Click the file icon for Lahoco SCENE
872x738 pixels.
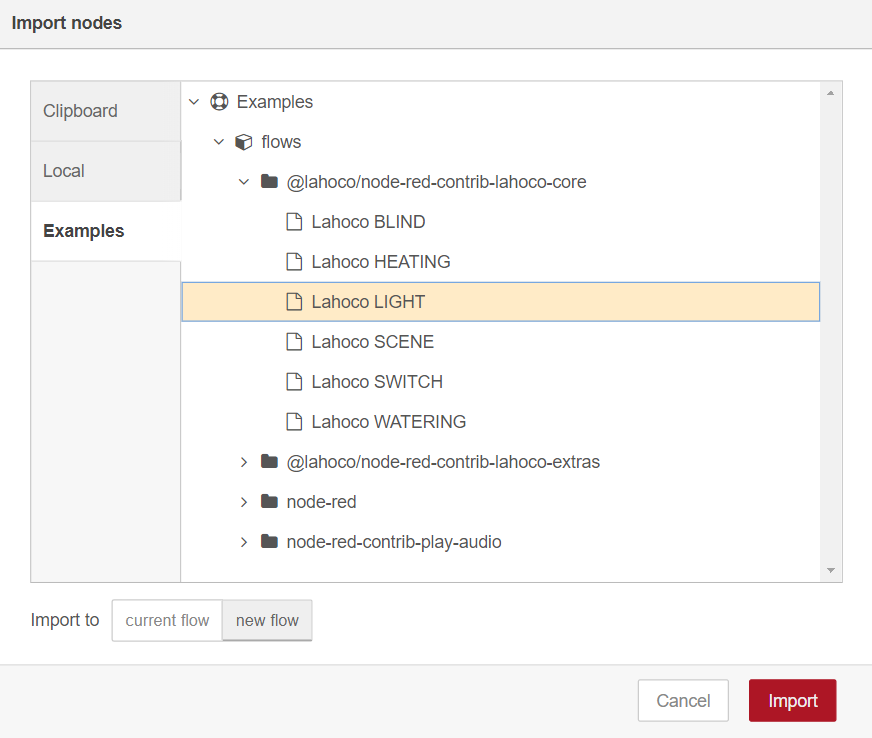[x=294, y=342]
